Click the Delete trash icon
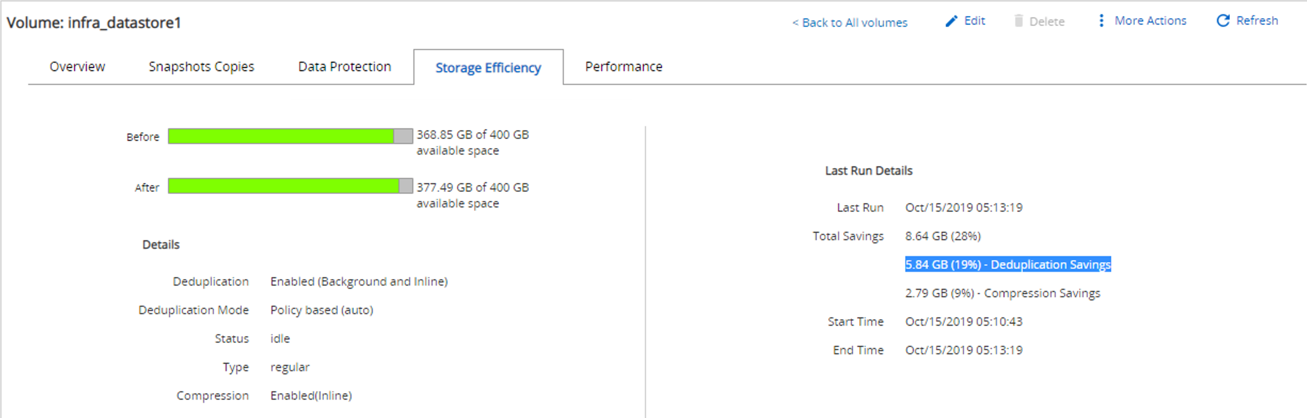The width and height of the screenshot is (1307, 418). click(x=1019, y=21)
